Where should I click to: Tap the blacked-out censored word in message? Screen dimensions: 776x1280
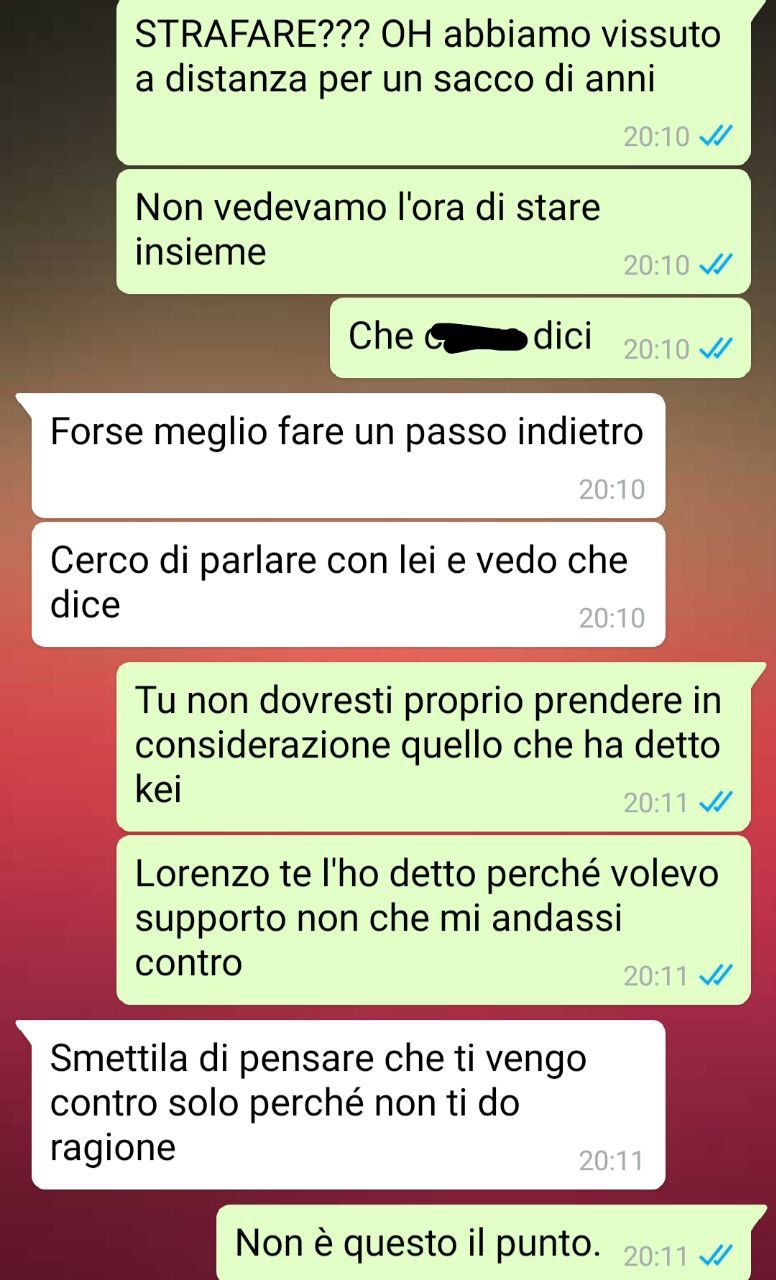[x=476, y=339]
